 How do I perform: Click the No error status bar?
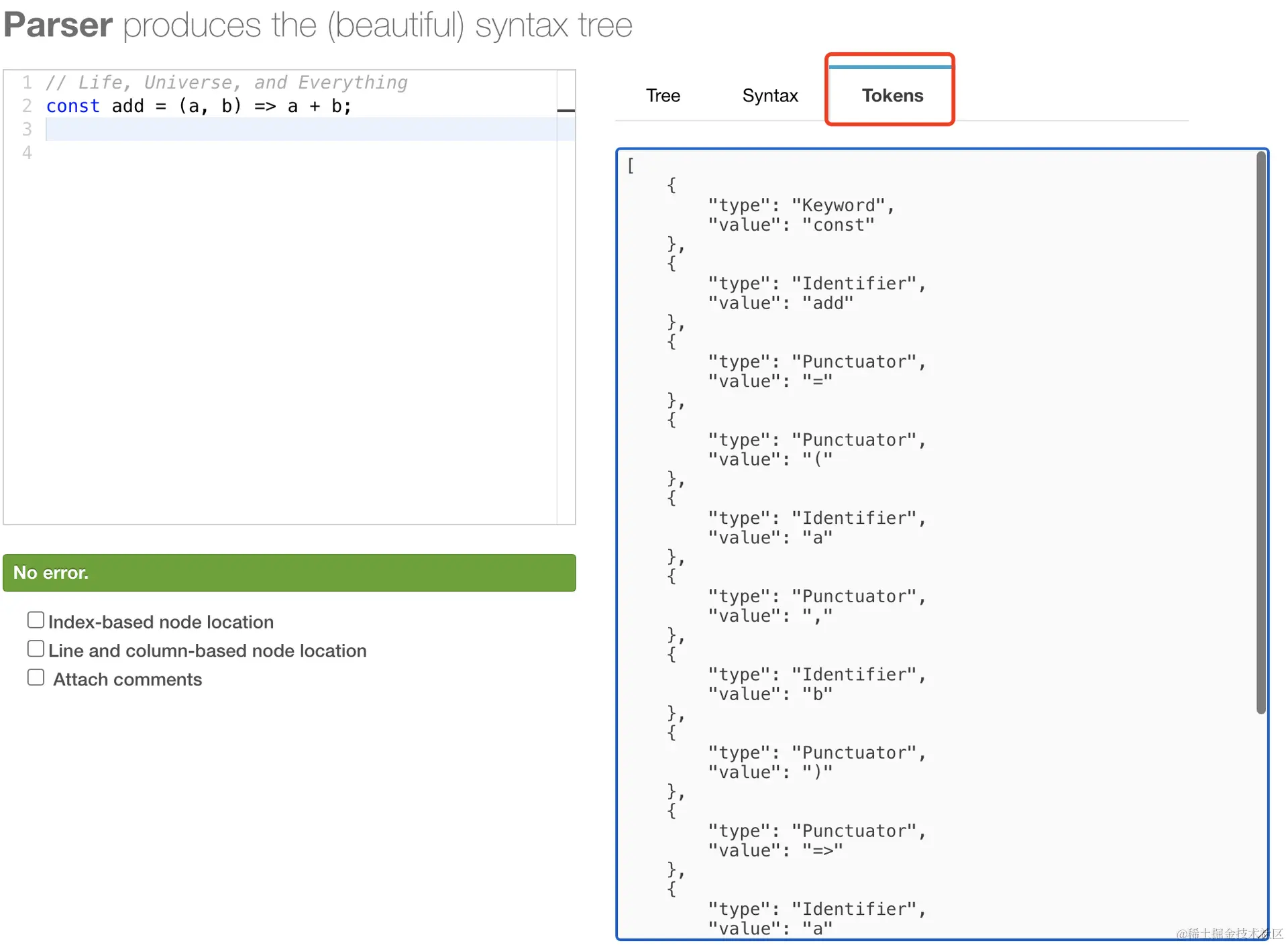tap(289, 573)
